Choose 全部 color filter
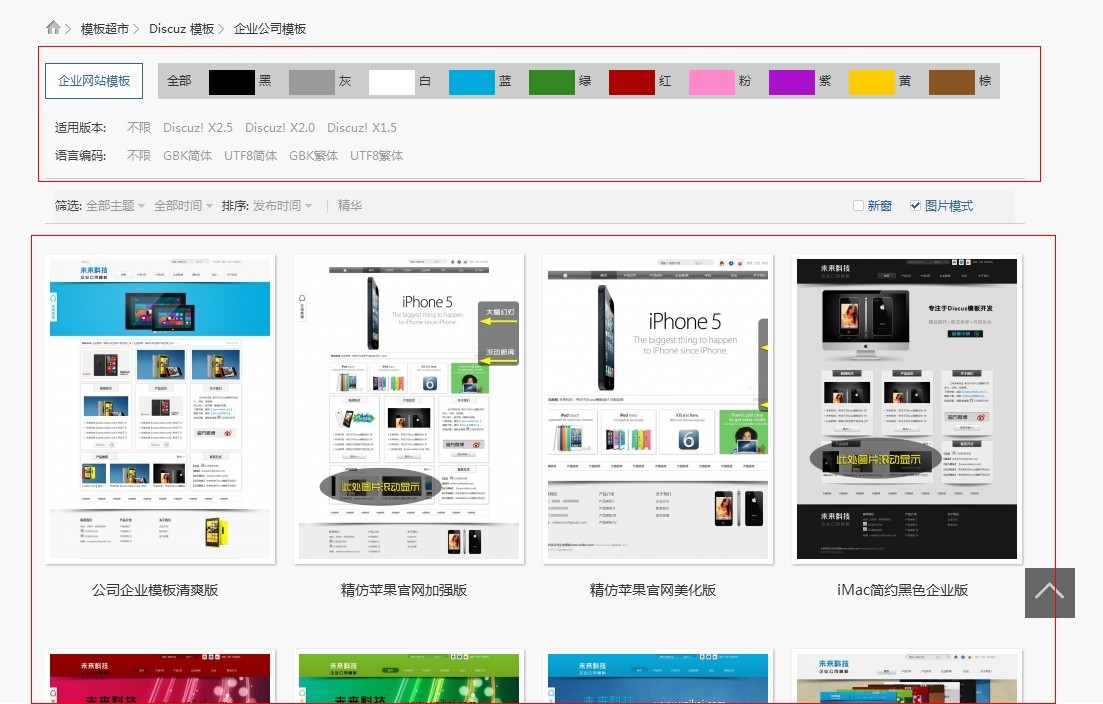Viewport: 1103px width, 704px height. (179, 81)
